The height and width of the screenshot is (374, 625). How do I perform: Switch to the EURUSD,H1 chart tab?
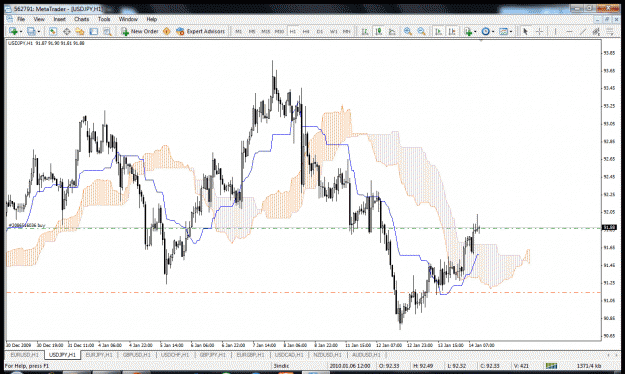tap(24, 354)
